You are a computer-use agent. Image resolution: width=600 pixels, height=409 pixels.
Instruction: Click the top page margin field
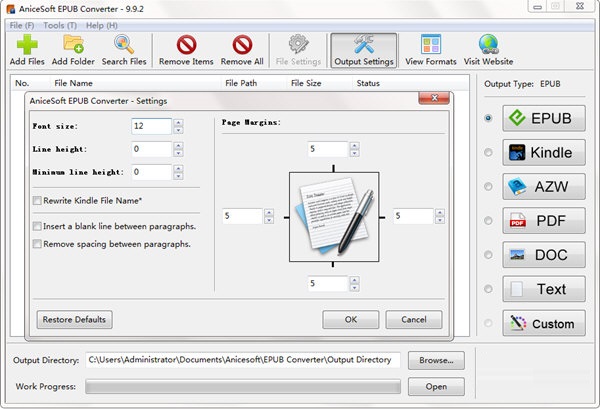tap(328, 149)
